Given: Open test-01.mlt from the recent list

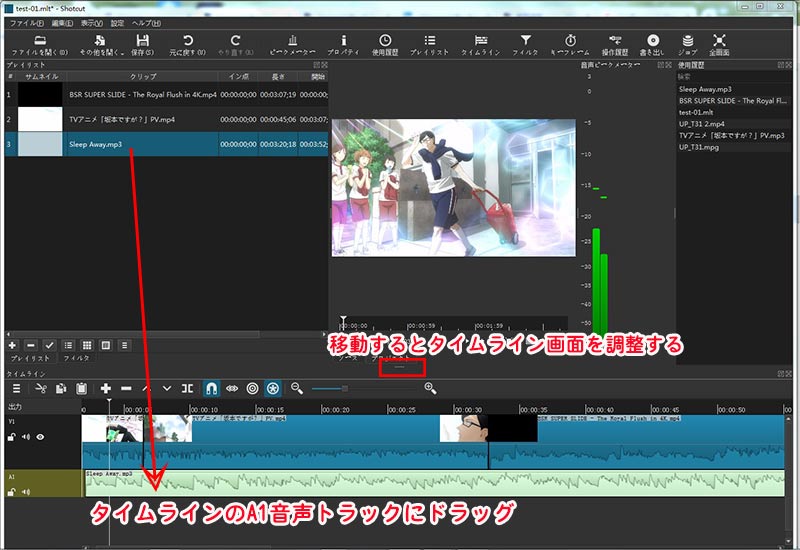Looking at the screenshot, I should tap(696, 112).
